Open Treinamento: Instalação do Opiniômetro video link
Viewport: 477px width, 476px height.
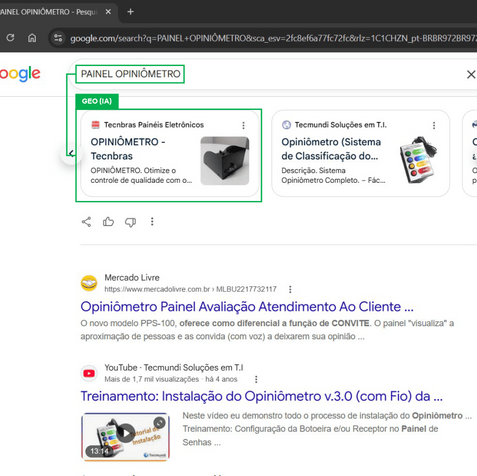pos(261,396)
